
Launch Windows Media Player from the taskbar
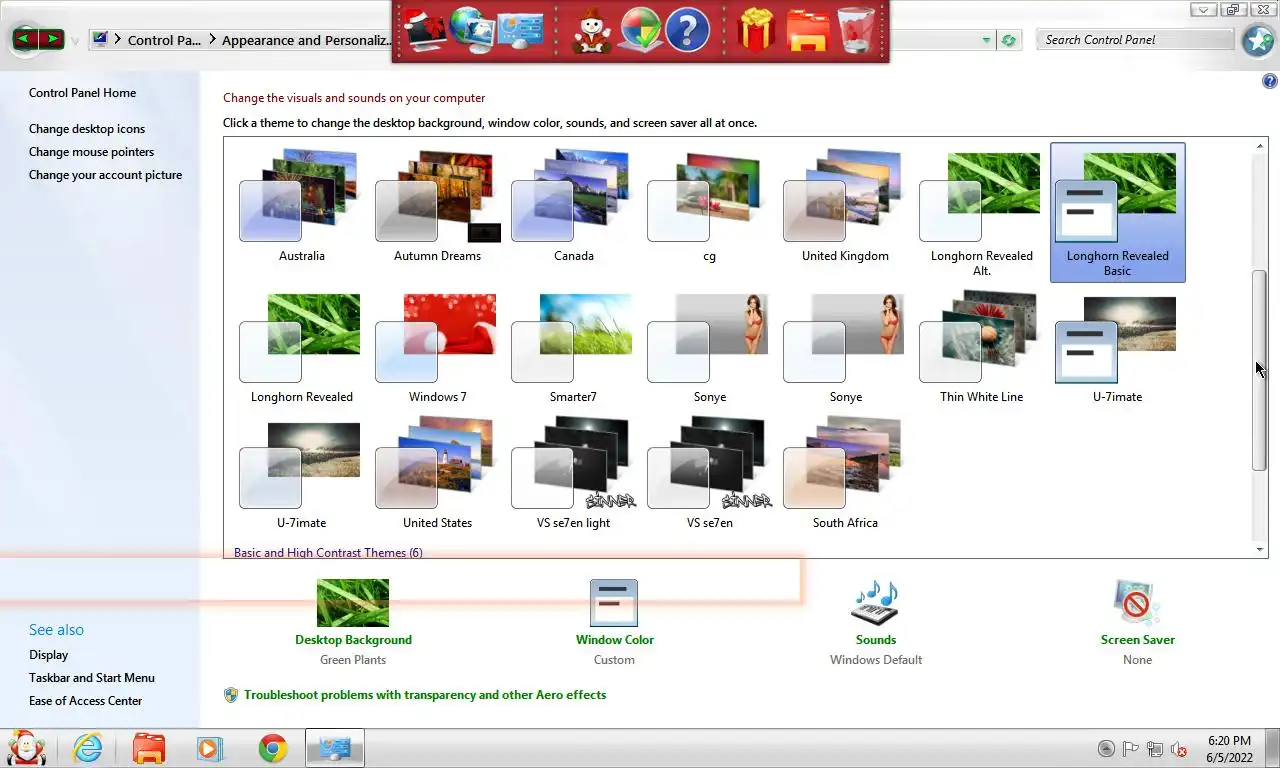(x=210, y=748)
